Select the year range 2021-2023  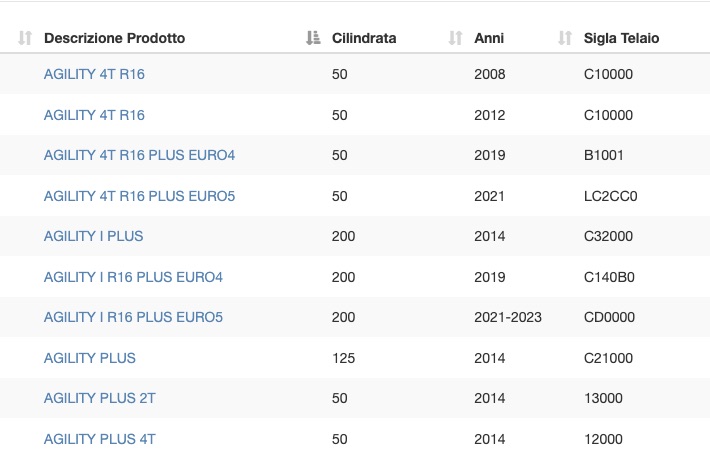[x=508, y=317]
